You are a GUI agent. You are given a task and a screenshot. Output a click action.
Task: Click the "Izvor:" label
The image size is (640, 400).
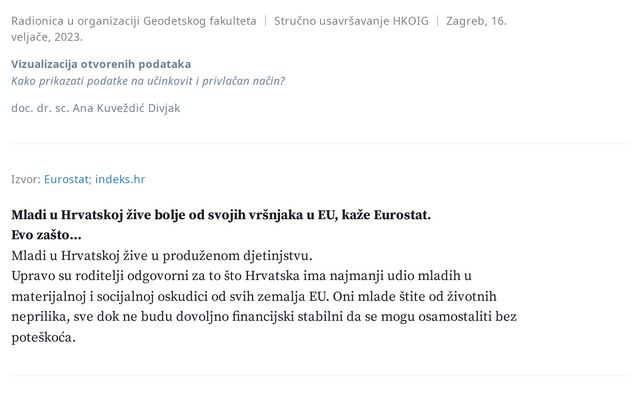tap(25, 179)
